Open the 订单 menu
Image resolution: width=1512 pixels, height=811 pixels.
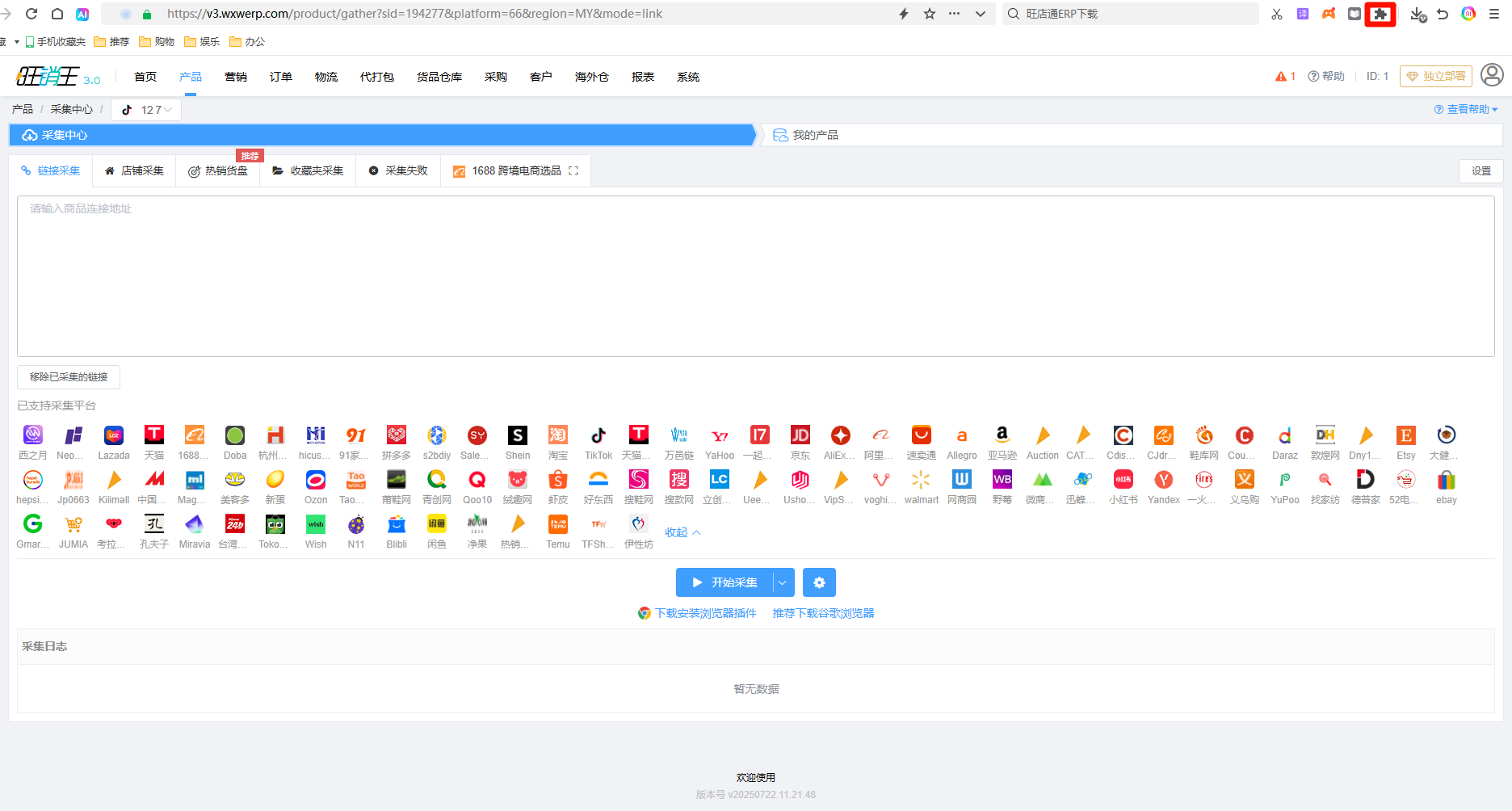point(281,77)
